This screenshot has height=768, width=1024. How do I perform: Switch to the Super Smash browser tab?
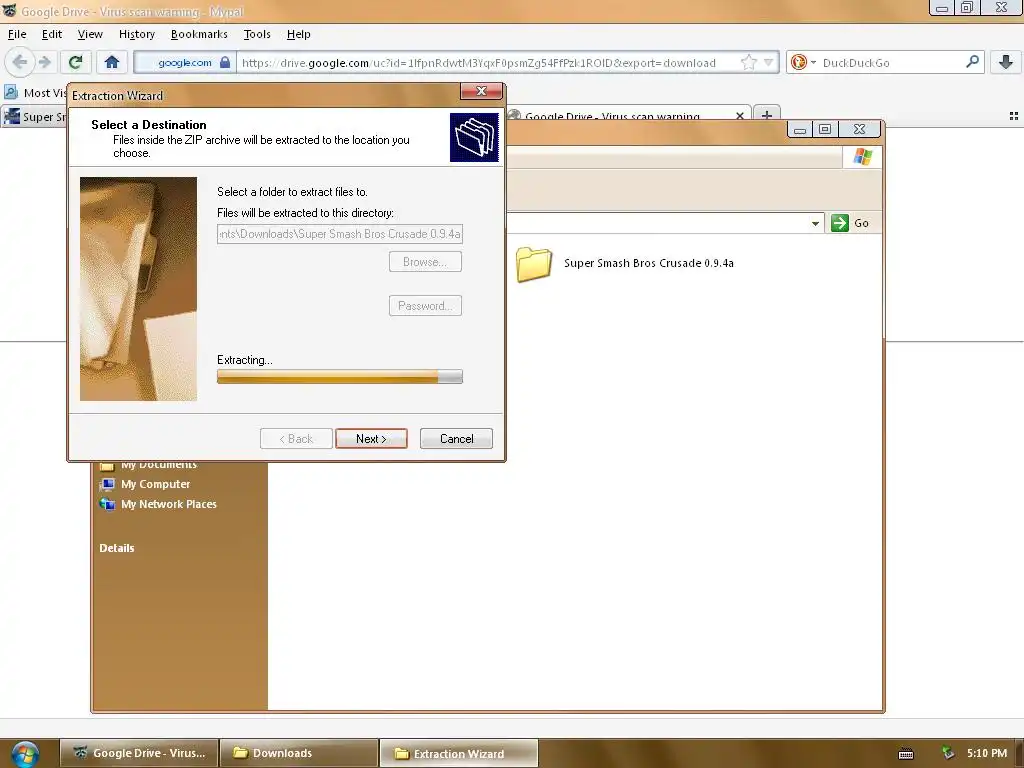(x=34, y=117)
